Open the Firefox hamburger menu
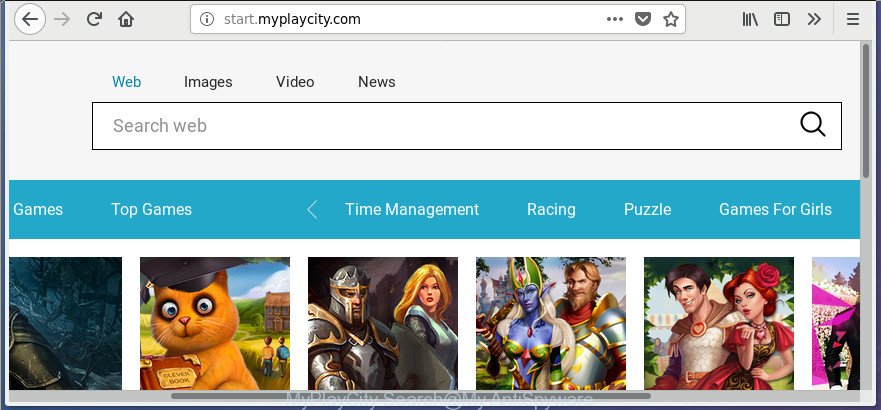 click(x=852, y=19)
